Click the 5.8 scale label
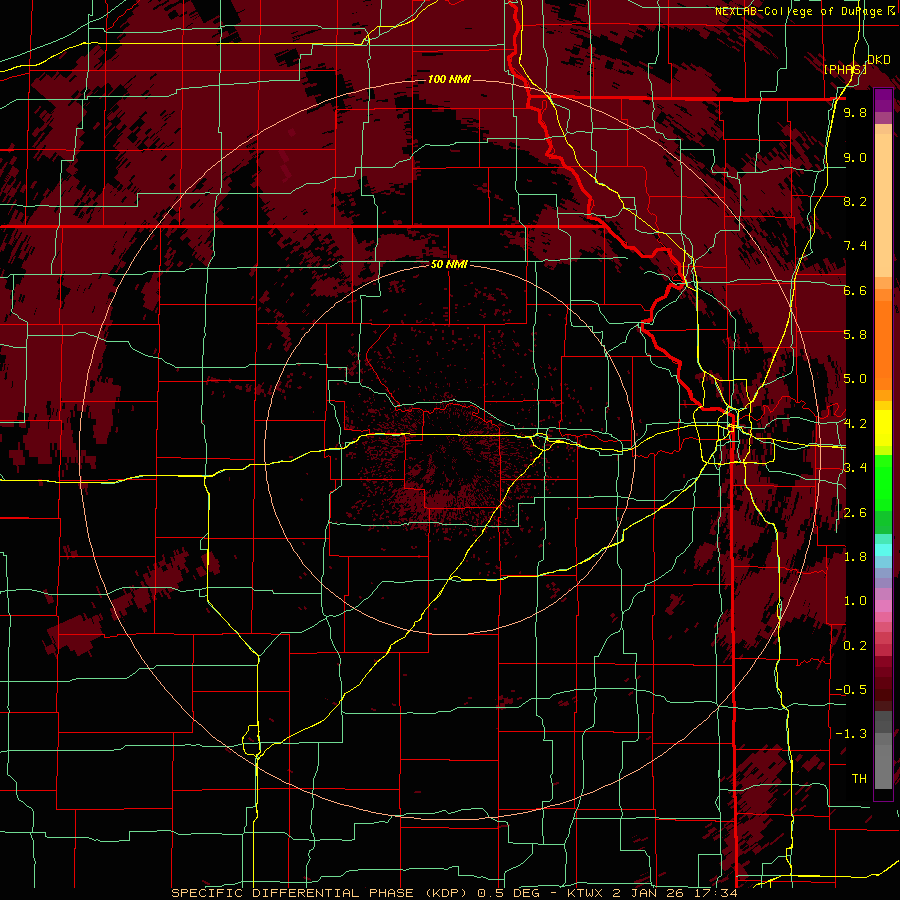Image resolution: width=900 pixels, height=900 pixels. coord(855,335)
